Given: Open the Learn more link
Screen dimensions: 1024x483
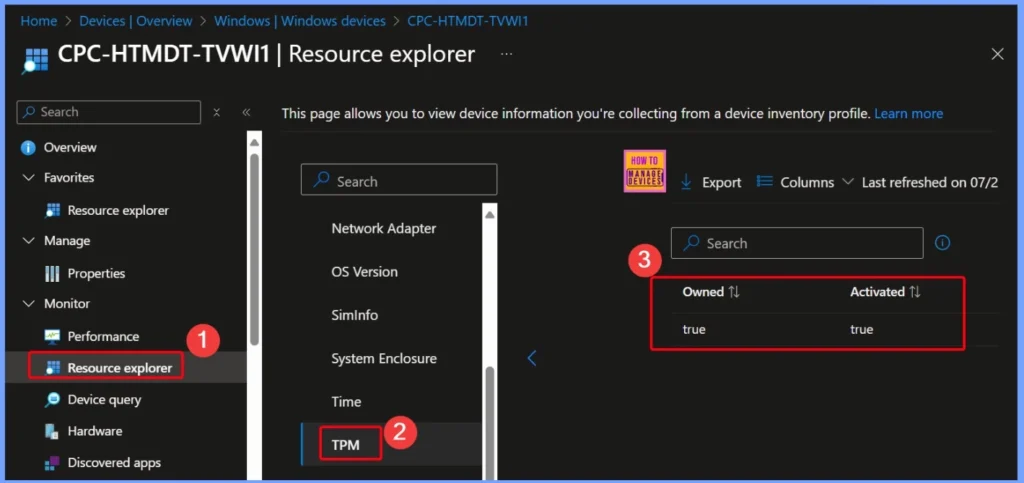Looking at the screenshot, I should click(x=908, y=114).
